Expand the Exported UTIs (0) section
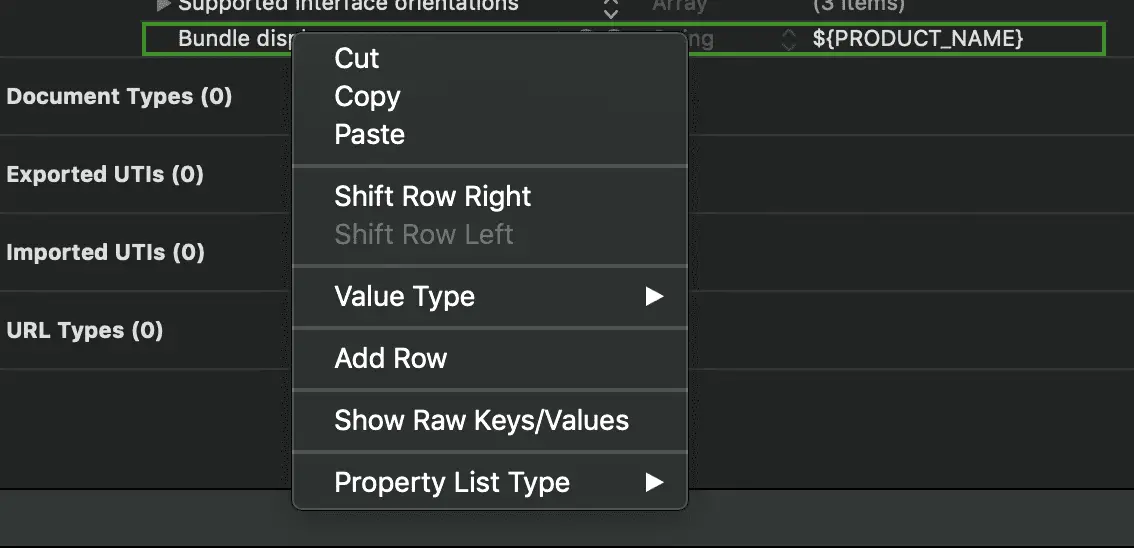 pyautogui.click(x=105, y=175)
